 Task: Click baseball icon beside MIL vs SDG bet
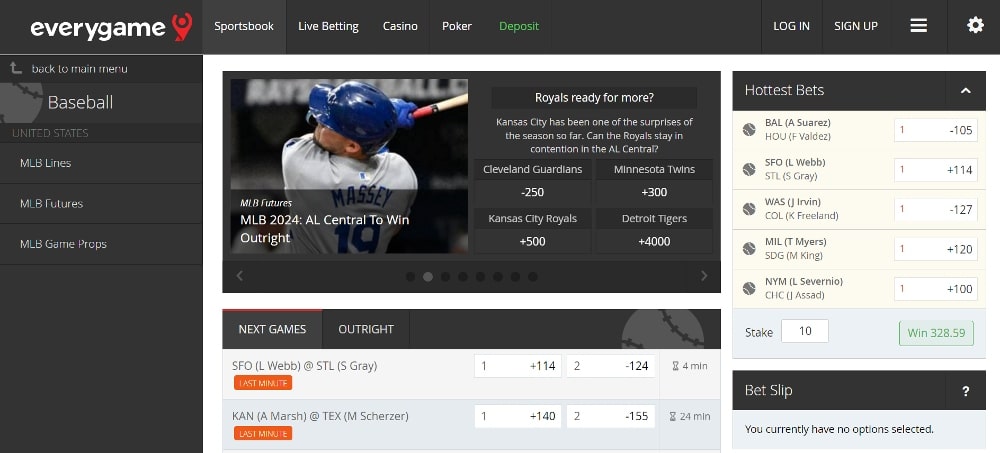[x=749, y=249]
